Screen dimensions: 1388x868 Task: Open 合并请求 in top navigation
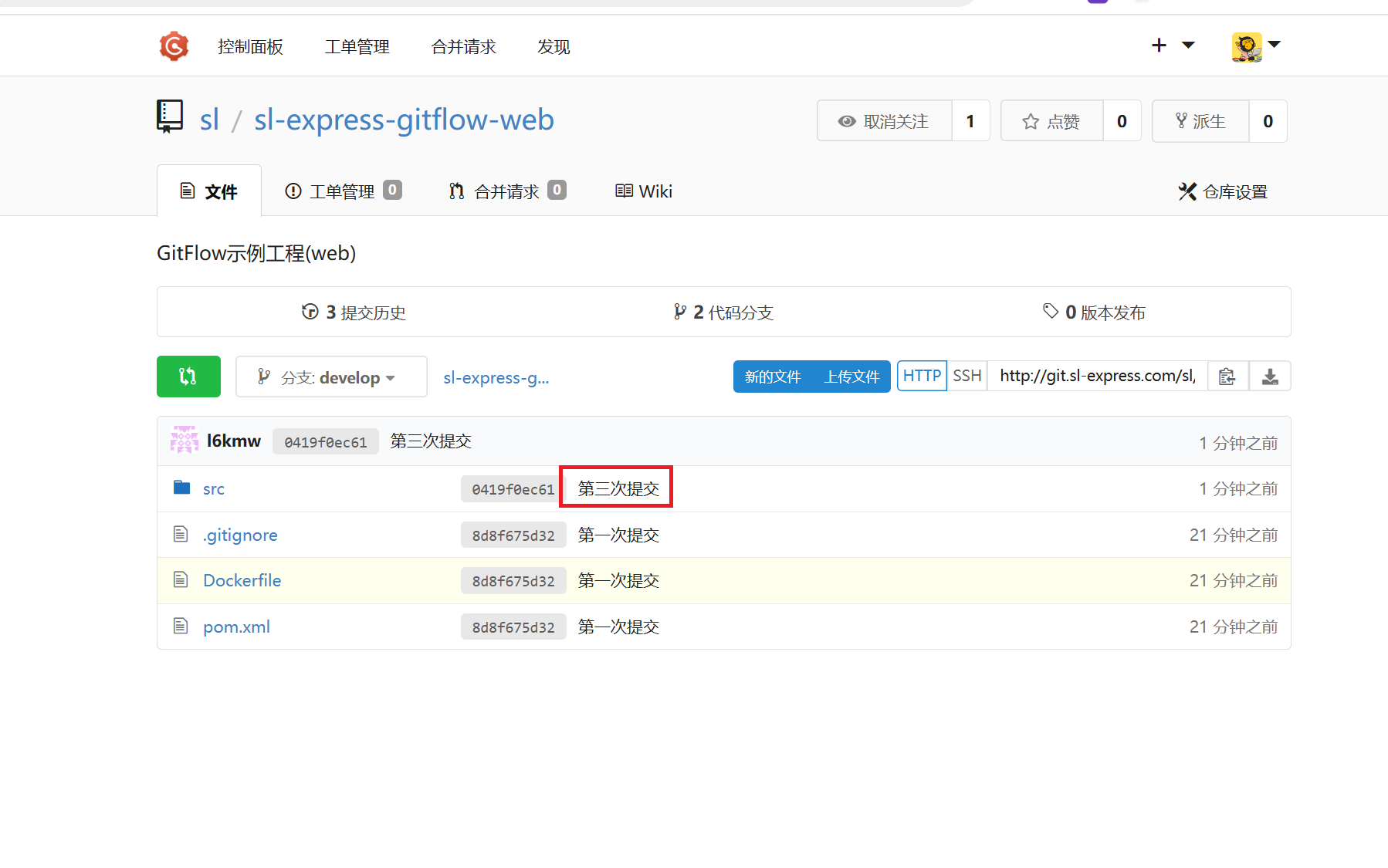[x=463, y=47]
